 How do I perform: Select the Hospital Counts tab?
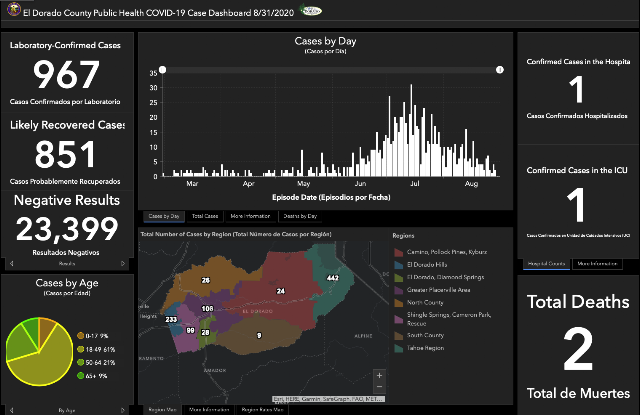[546, 264]
